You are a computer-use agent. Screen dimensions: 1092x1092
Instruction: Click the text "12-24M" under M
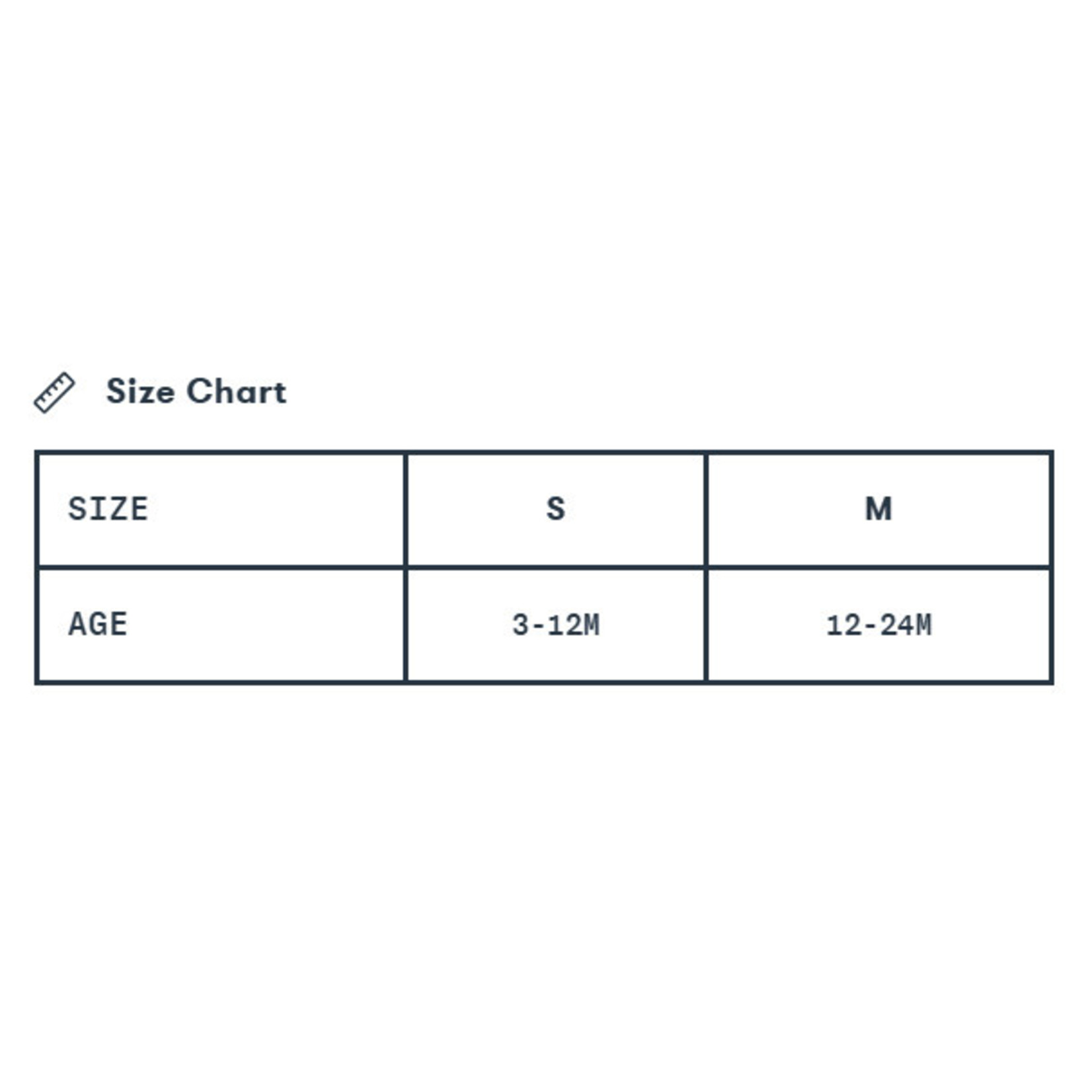[879, 625]
